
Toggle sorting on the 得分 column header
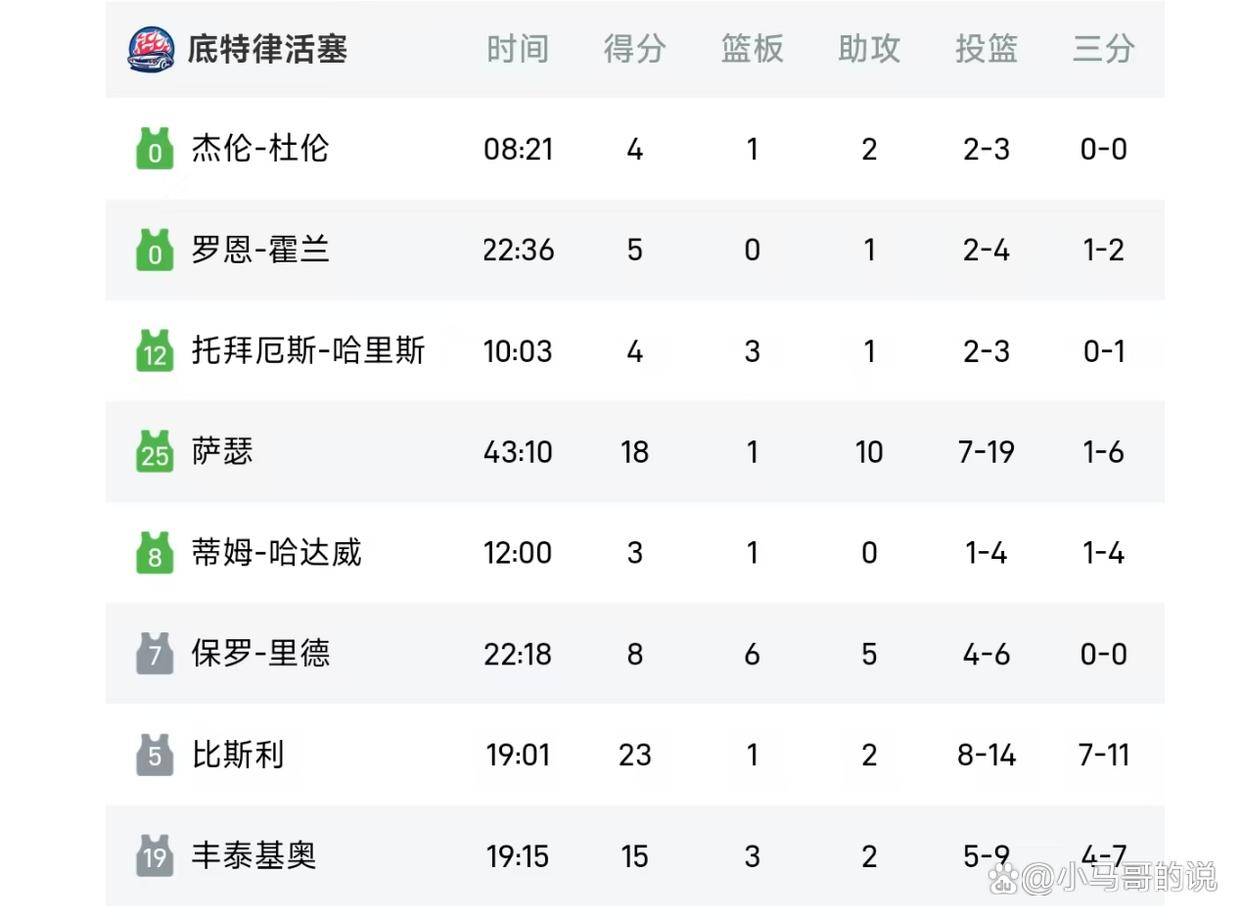634,47
